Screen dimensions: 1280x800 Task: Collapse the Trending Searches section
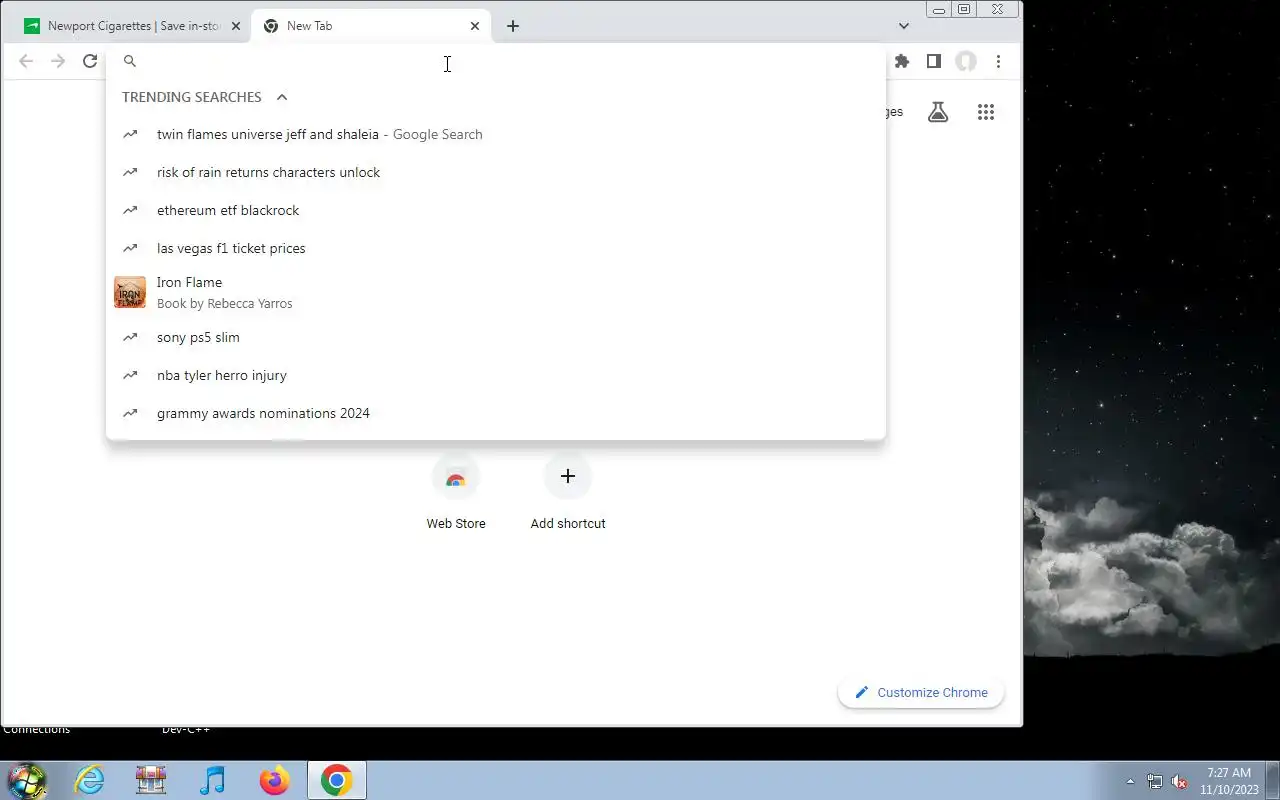pos(282,97)
